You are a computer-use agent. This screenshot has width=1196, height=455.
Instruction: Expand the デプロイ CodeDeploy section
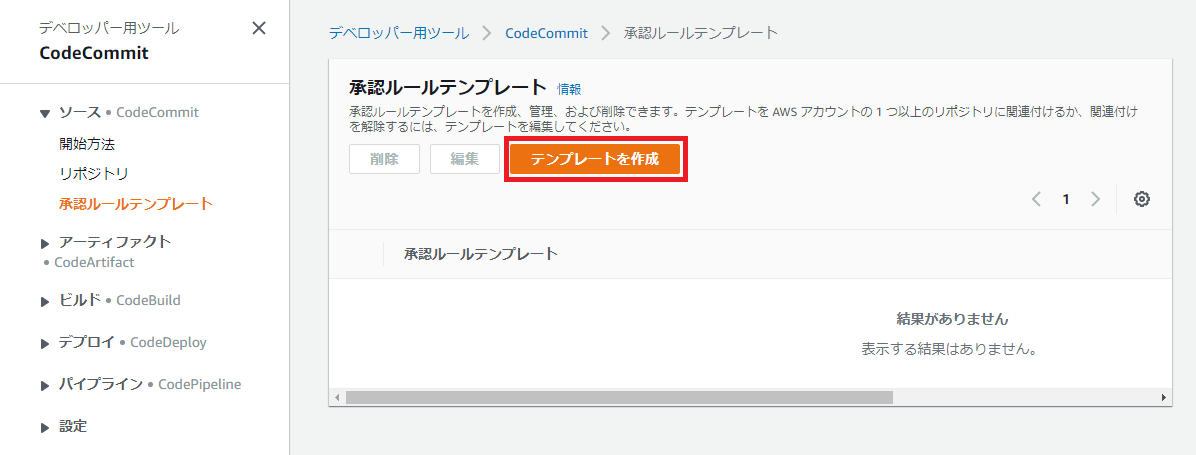point(45,343)
